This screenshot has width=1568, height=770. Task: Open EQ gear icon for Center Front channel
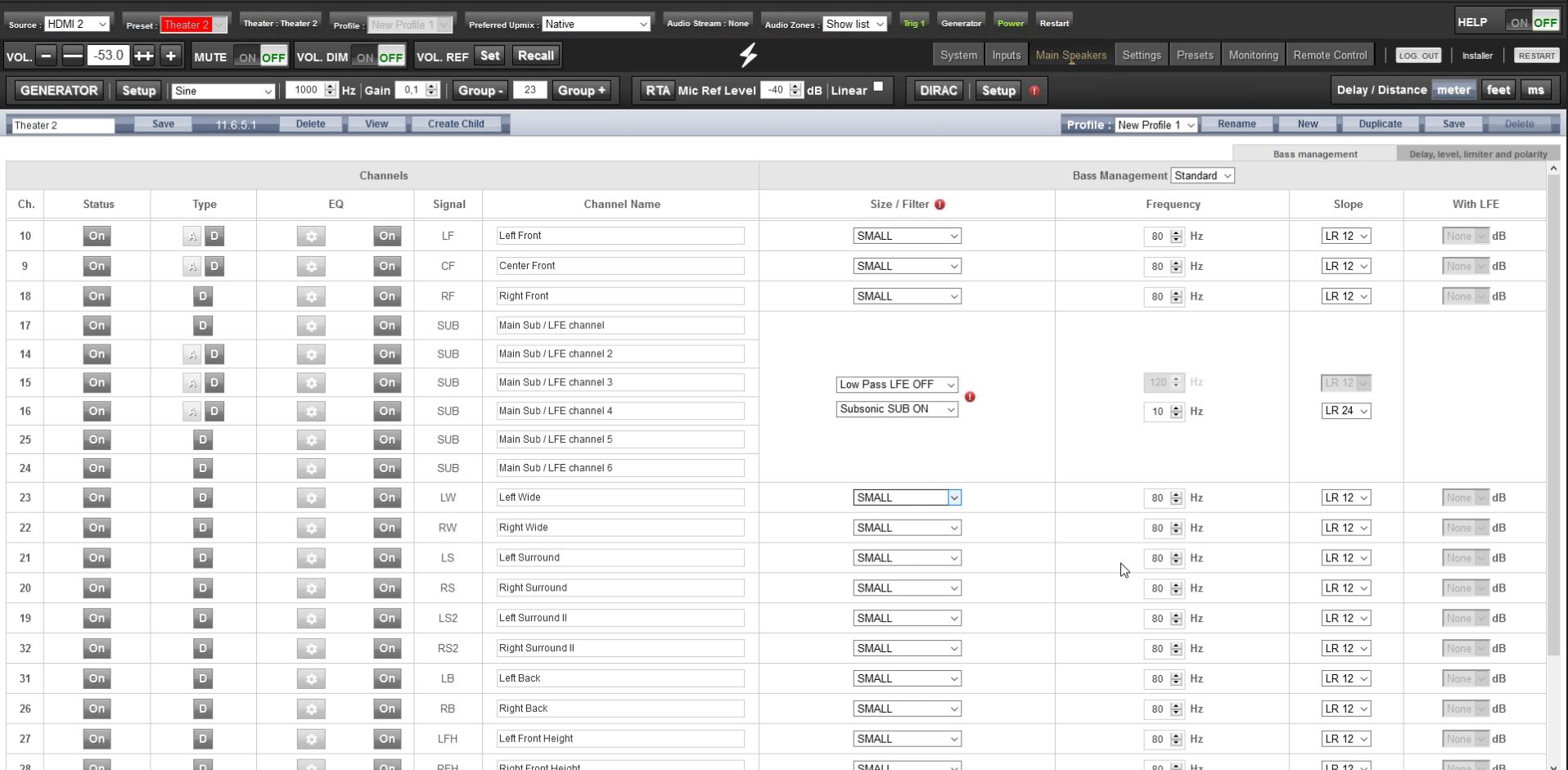click(311, 267)
